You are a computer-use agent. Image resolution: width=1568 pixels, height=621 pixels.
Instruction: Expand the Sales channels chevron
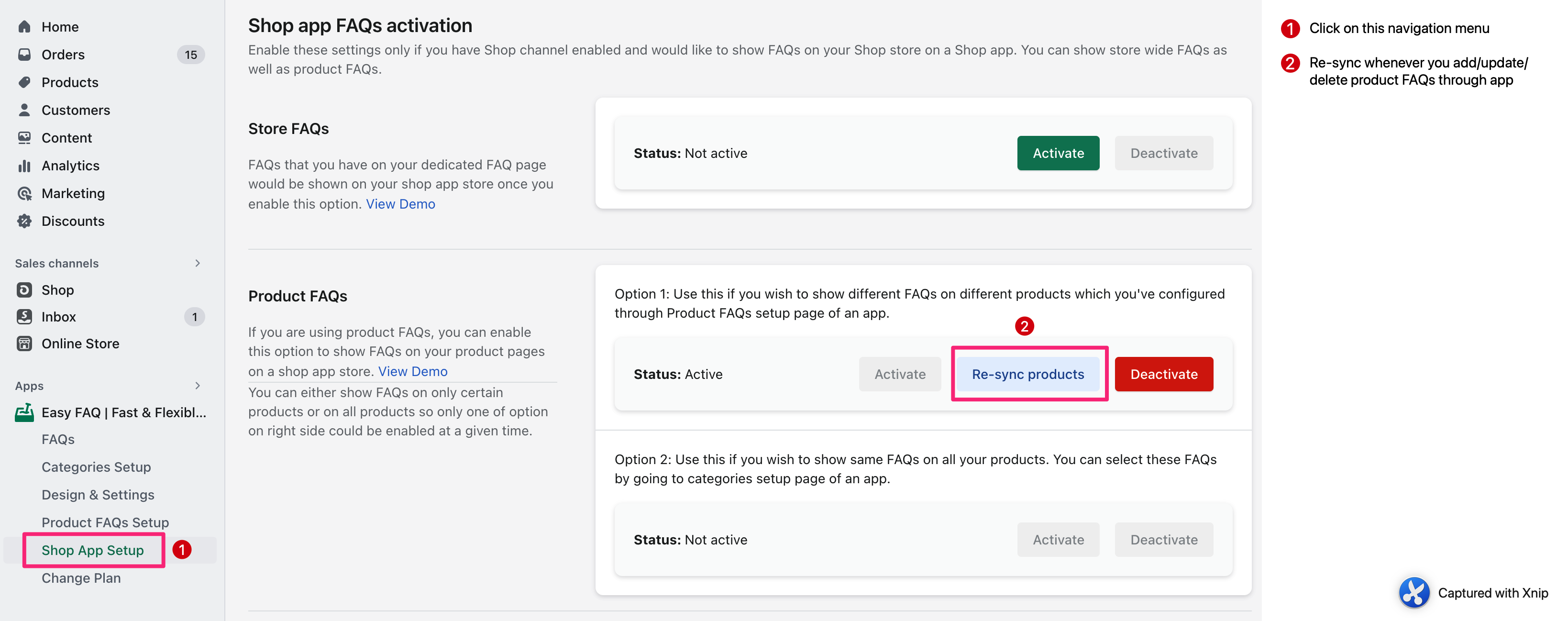pos(197,263)
